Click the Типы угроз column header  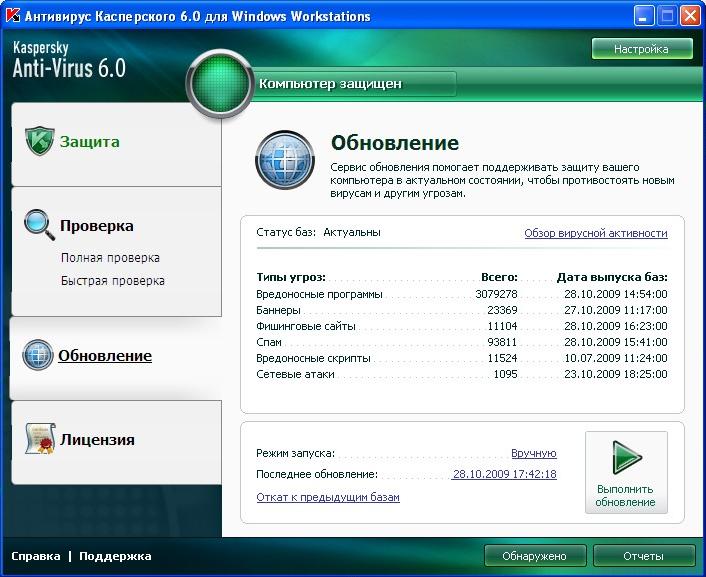[291, 277]
